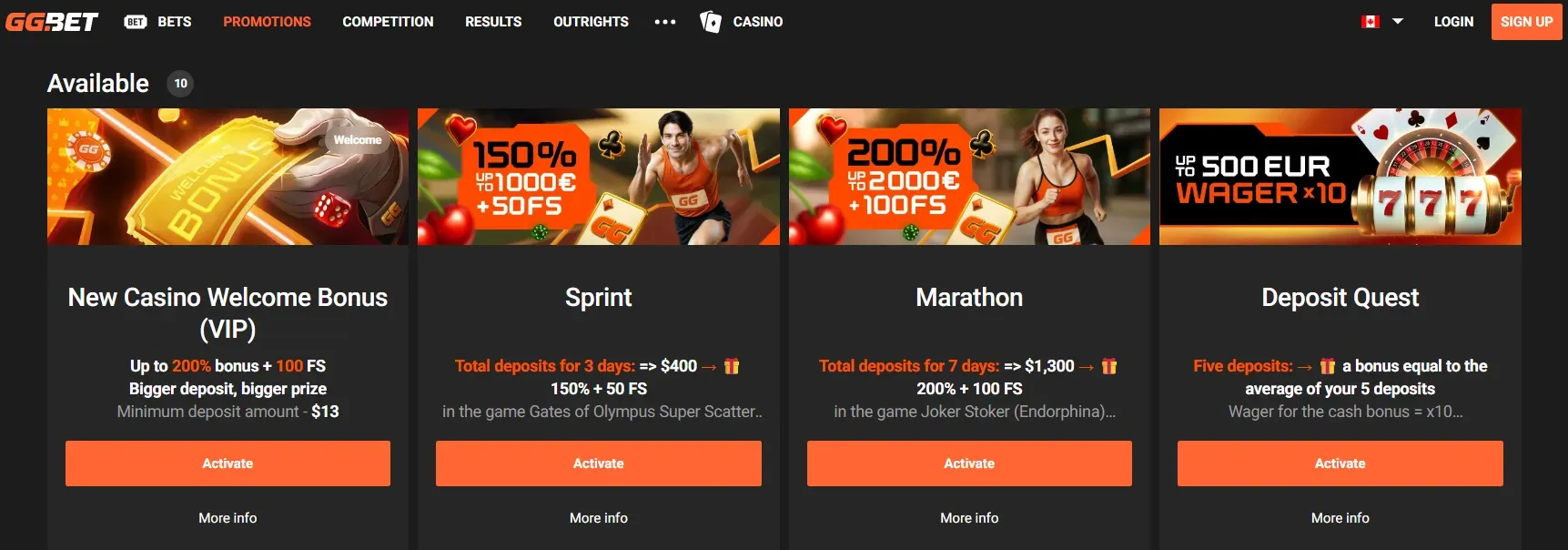The image size is (1568, 550).
Task: Open the casino cards icon
Action: (710, 22)
